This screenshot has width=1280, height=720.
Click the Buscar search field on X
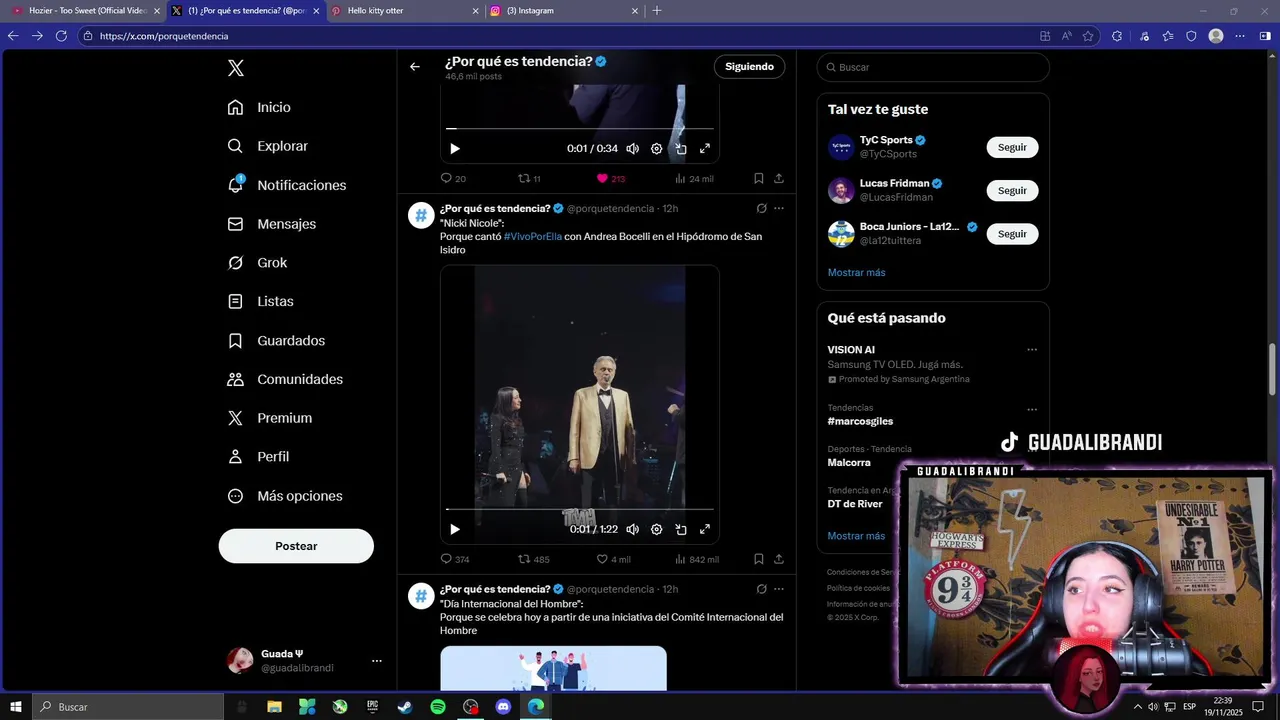pyautogui.click(x=933, y=67)
